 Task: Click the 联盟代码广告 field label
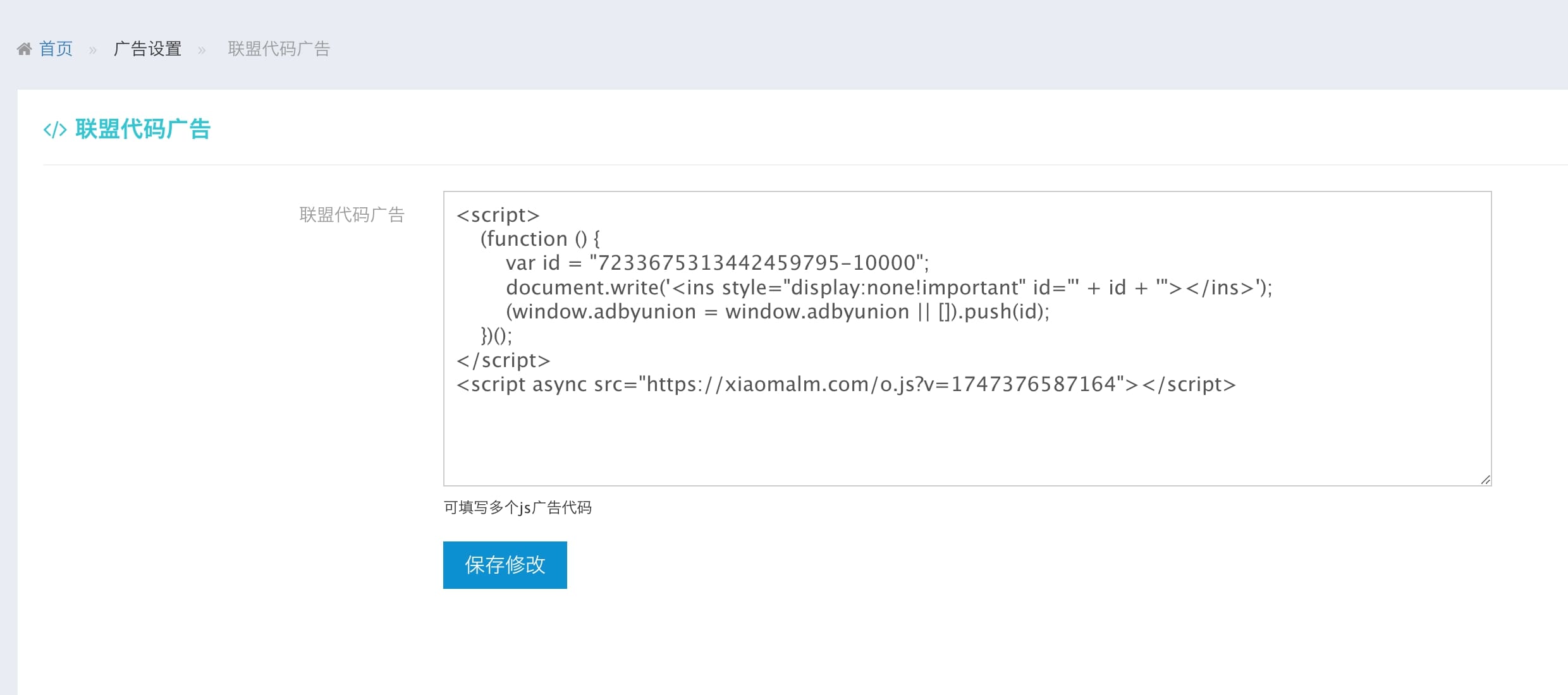pos(352,215)
